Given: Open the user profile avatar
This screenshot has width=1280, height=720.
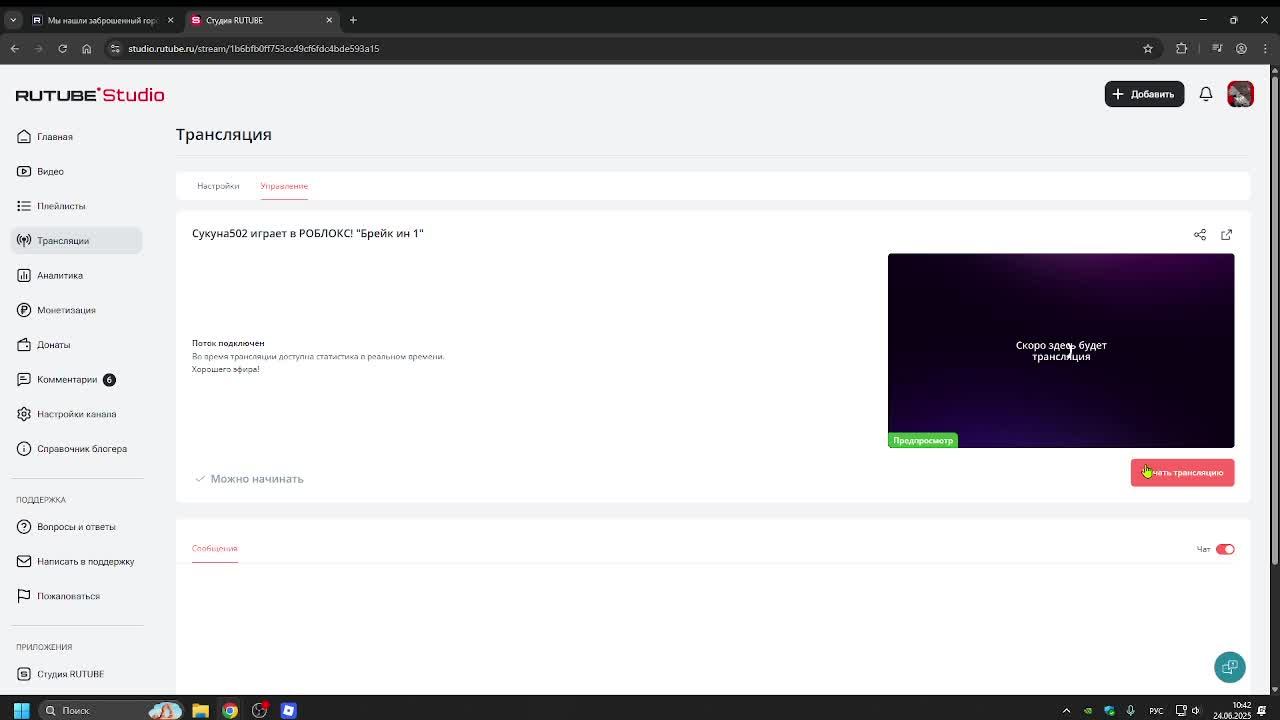Looking at the screenshot, I should 1240,94.
